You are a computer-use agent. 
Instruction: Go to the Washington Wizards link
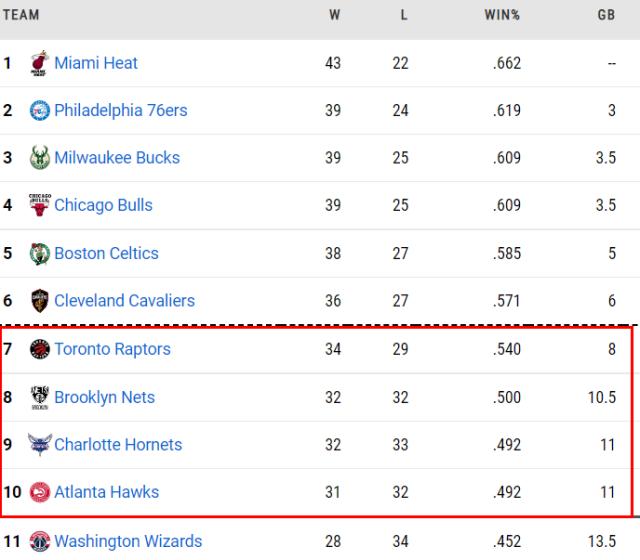click(128, 541)
